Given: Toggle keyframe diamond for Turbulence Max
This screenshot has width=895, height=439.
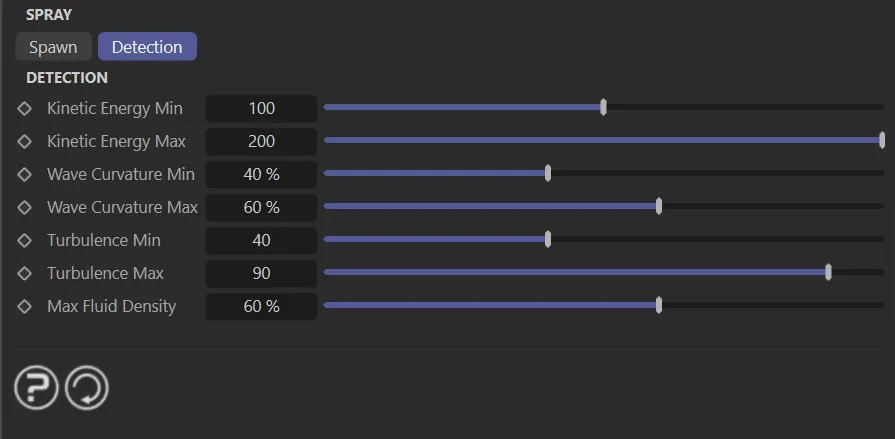Looking at the screenshot, I should [25, 273].
